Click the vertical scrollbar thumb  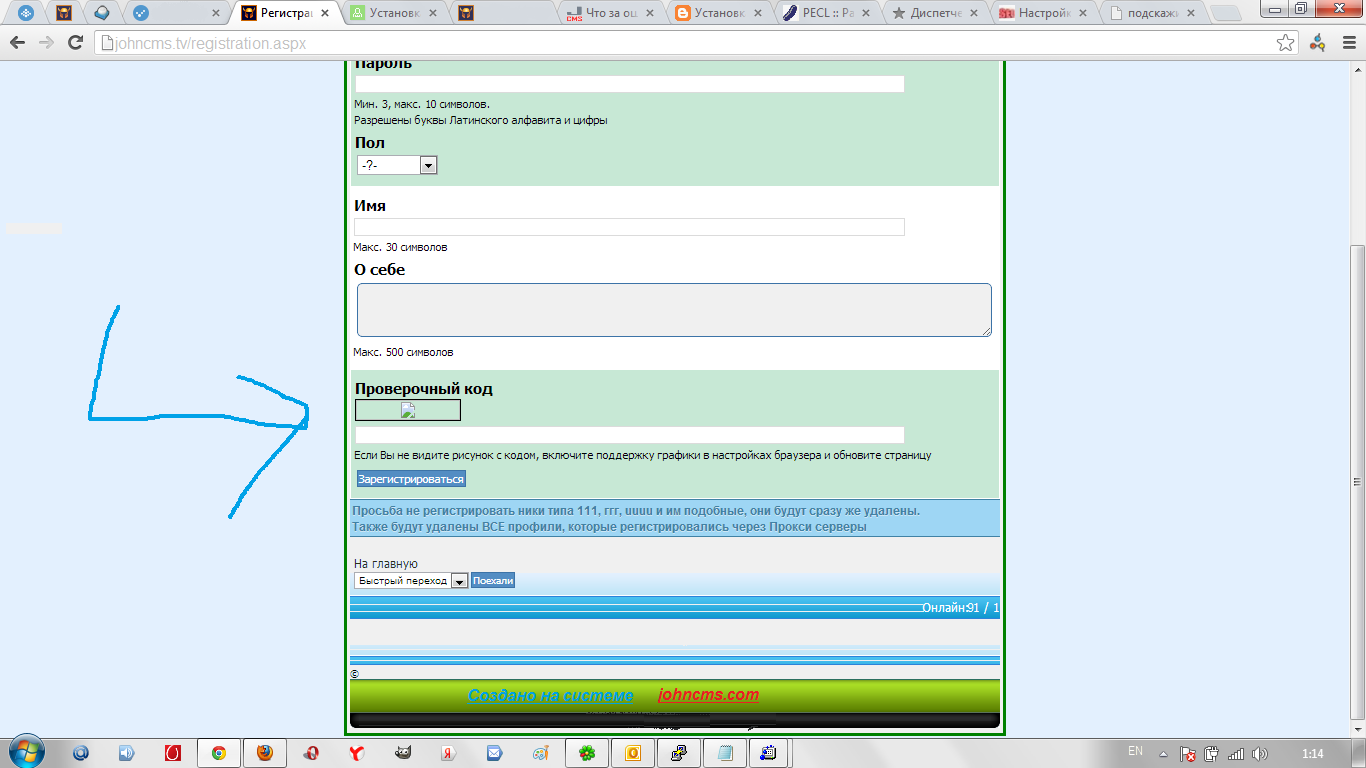click(1357, 481)
